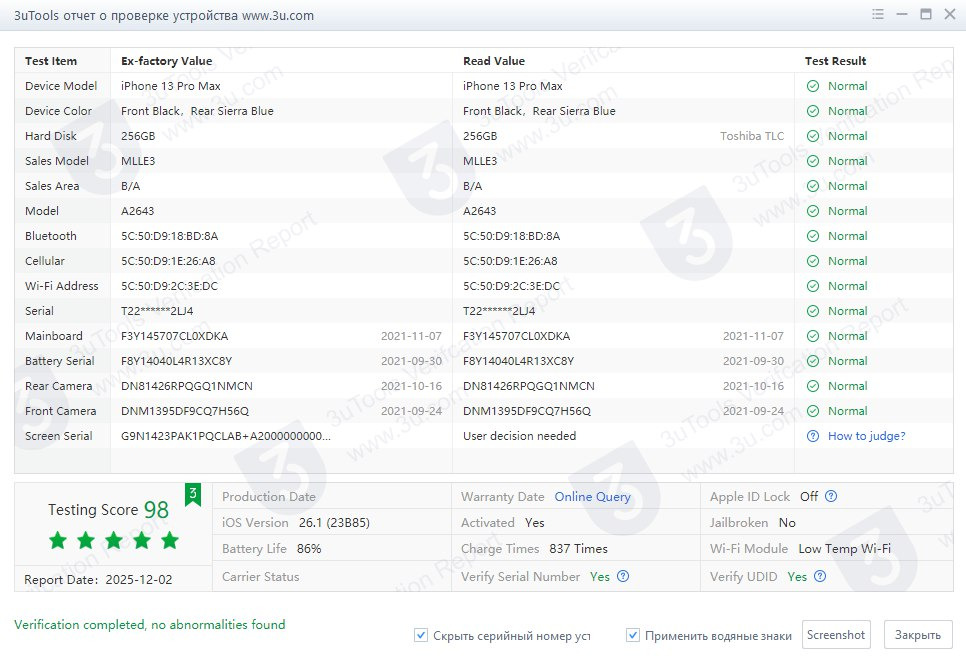Click the help icon beside Verify Serial Number
Viewport: 966px width, 664px height.
(623, 577)
